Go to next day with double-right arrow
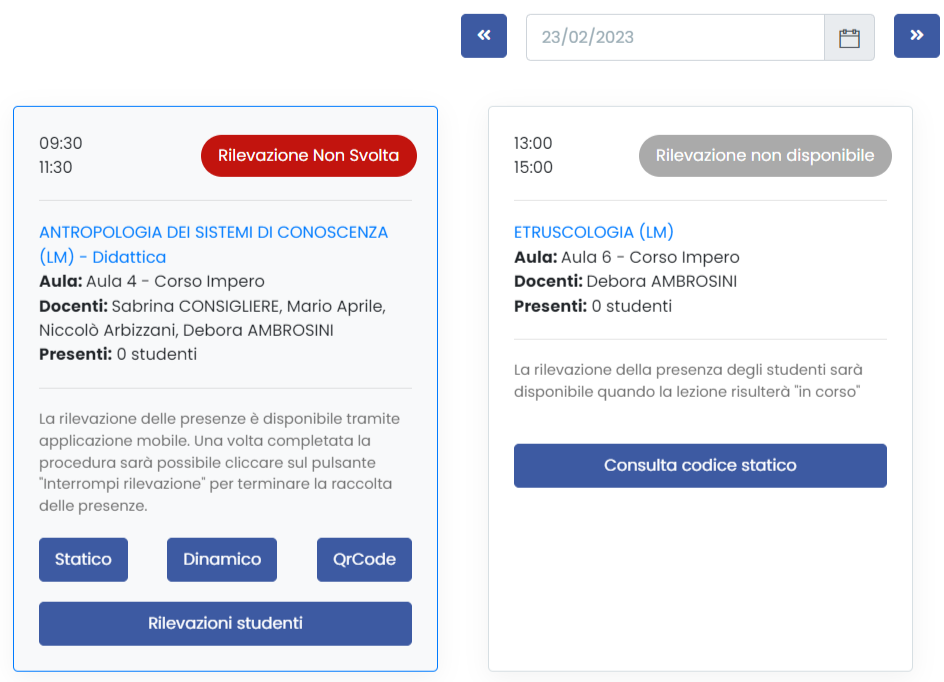This screenshot has height=682, width=944. click(916, 36)
